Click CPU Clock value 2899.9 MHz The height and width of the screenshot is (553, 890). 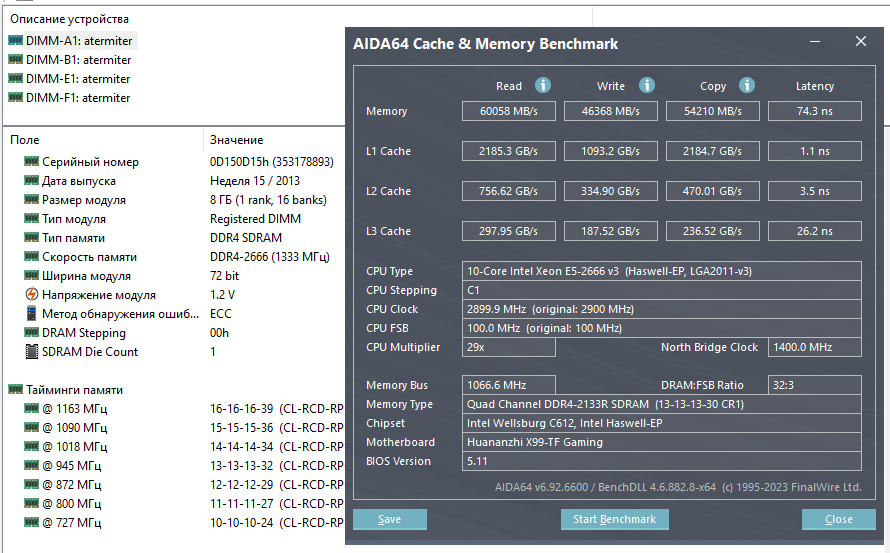click(x=662, y=309)
